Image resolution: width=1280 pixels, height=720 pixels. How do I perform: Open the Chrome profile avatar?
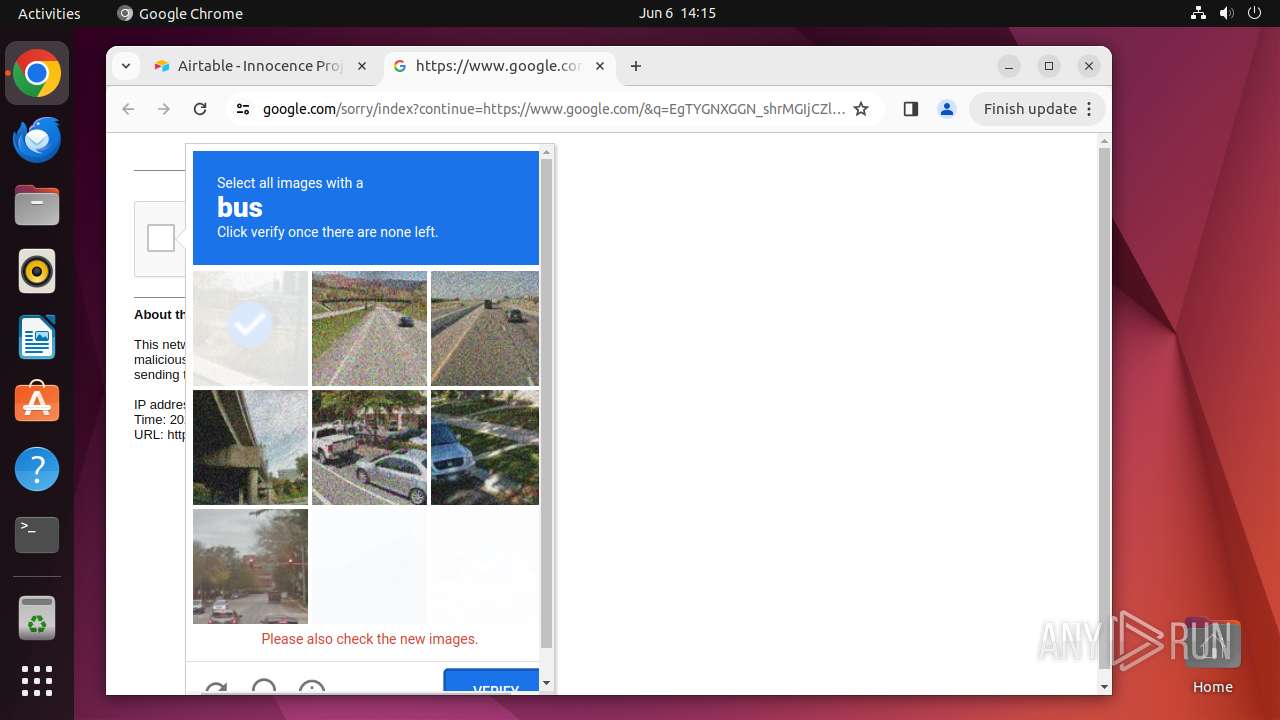click(x=947, y=109)
